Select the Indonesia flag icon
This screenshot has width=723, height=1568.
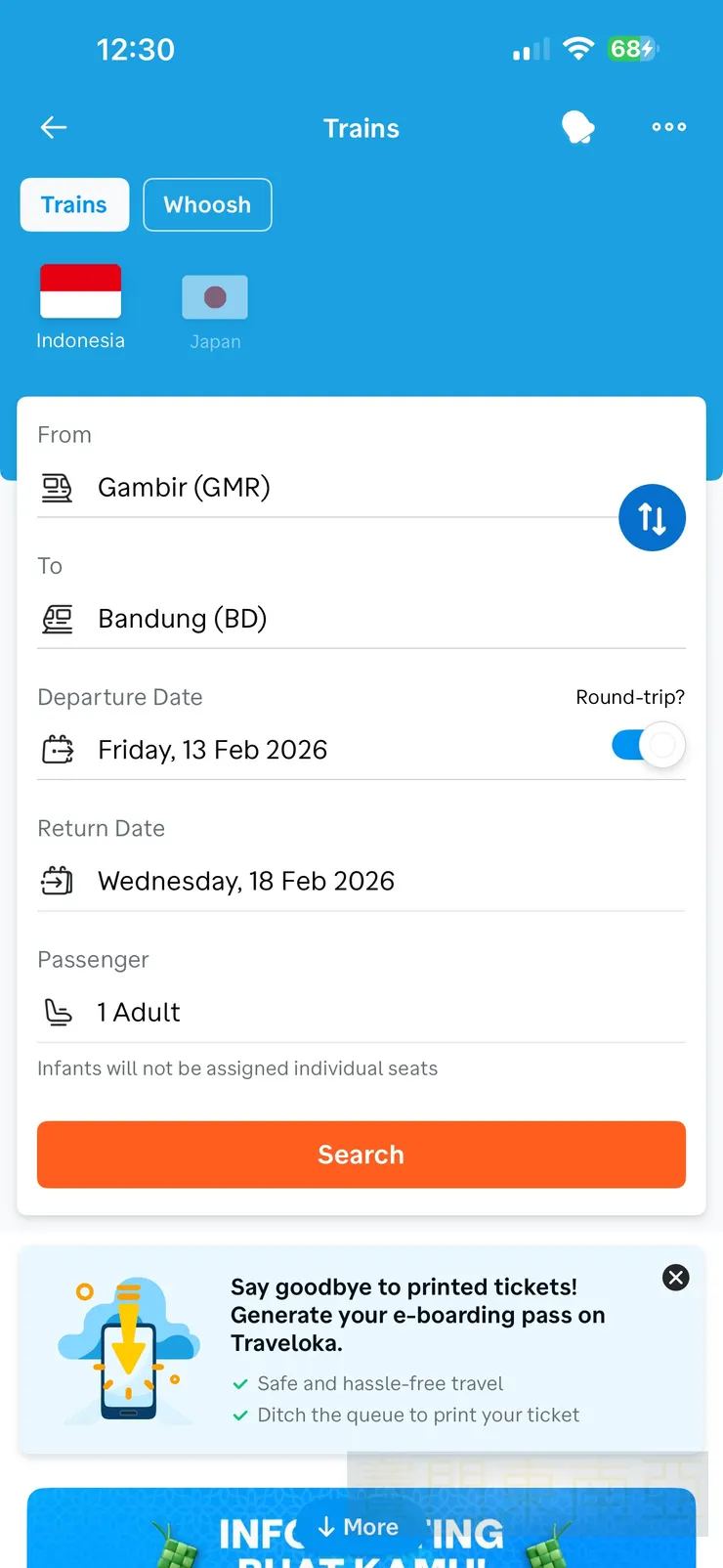coord(80,291)
